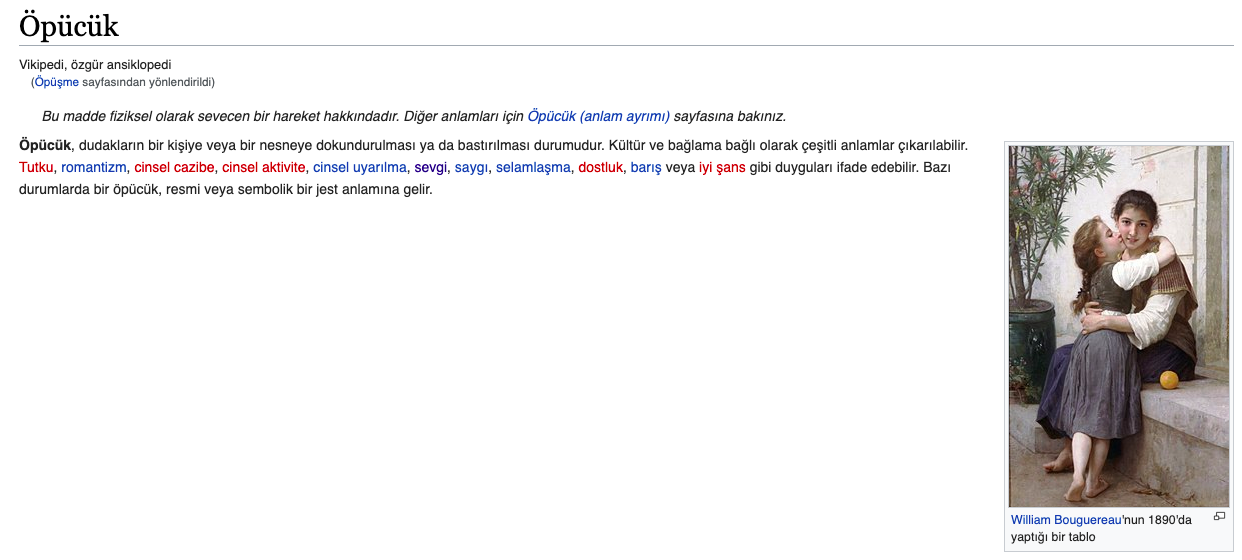The image size is (1242, 560).
Task: Go to the romantizm article
Action: pyautogui.click(x=94, y=167)
